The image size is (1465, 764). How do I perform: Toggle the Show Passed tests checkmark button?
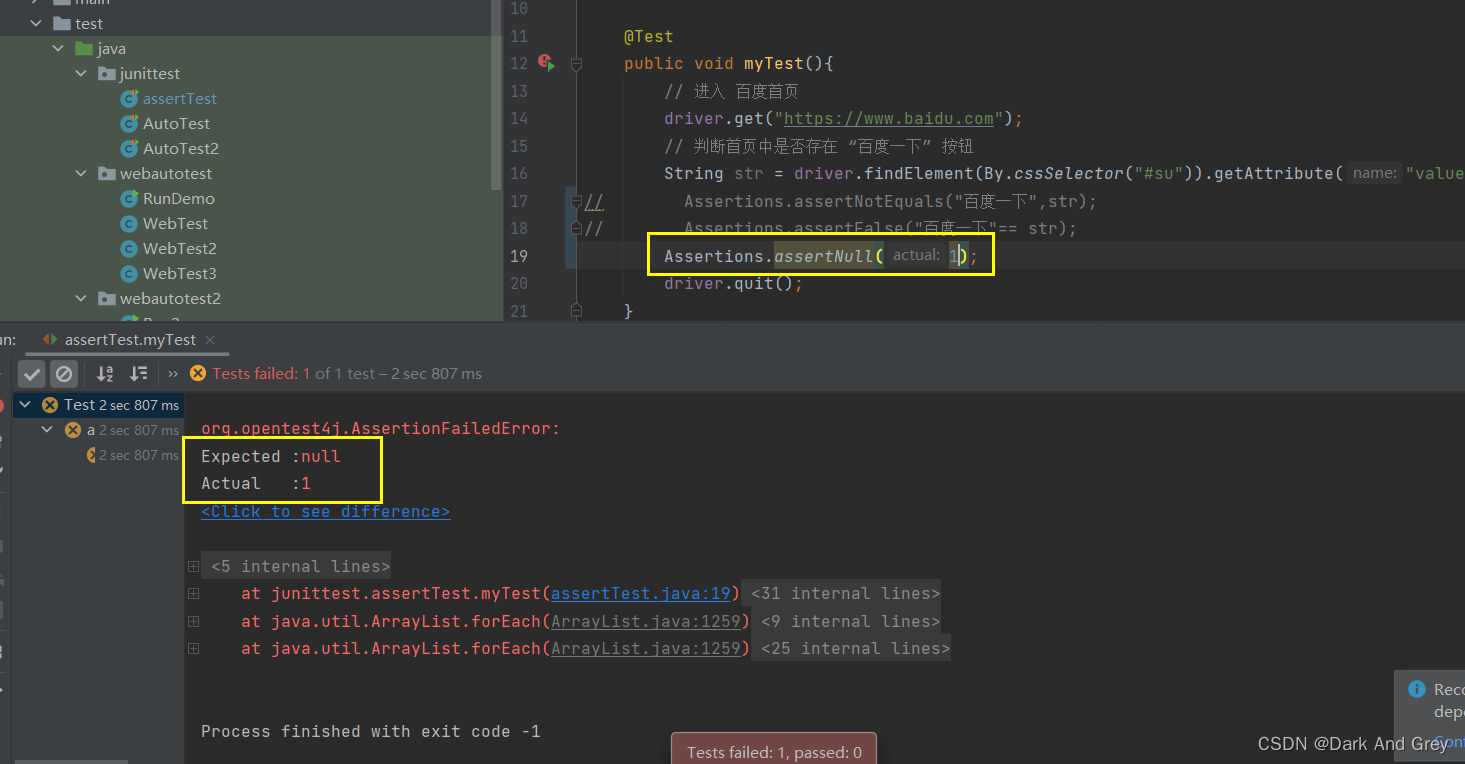pyautogui.click(x=33, y=374)
